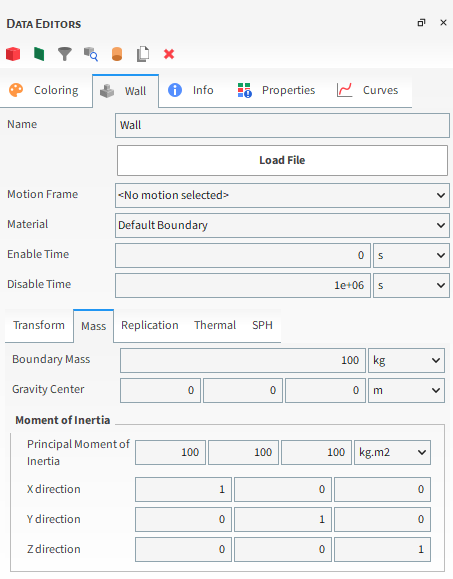Switch to the Coloring tab
453x579 pixels.
[45, 90]
